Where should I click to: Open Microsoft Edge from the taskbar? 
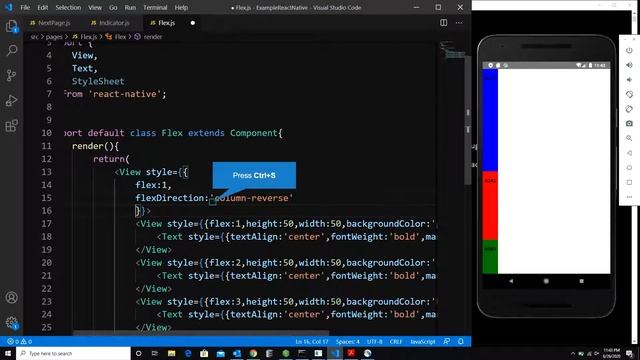tap(188, 353)
